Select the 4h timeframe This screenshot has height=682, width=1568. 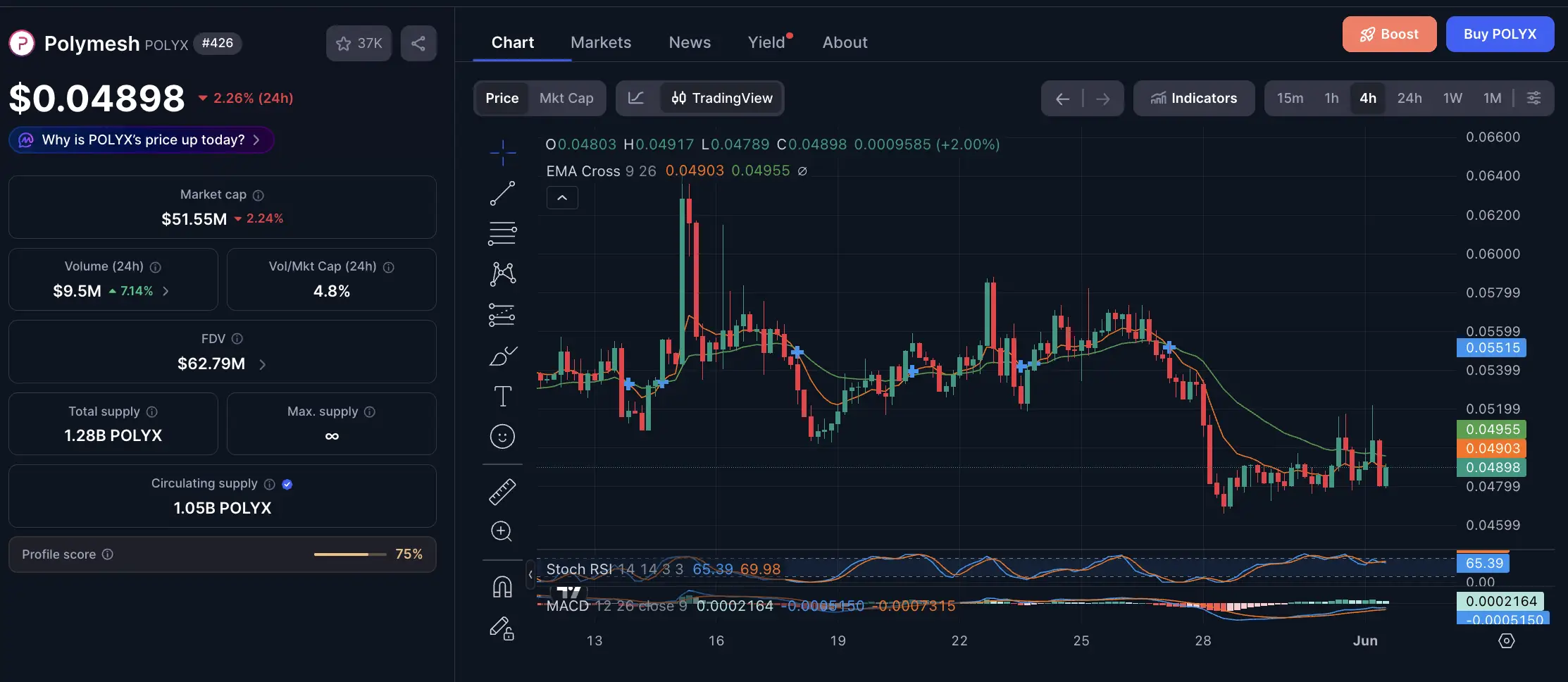(x=1368, y=98)
